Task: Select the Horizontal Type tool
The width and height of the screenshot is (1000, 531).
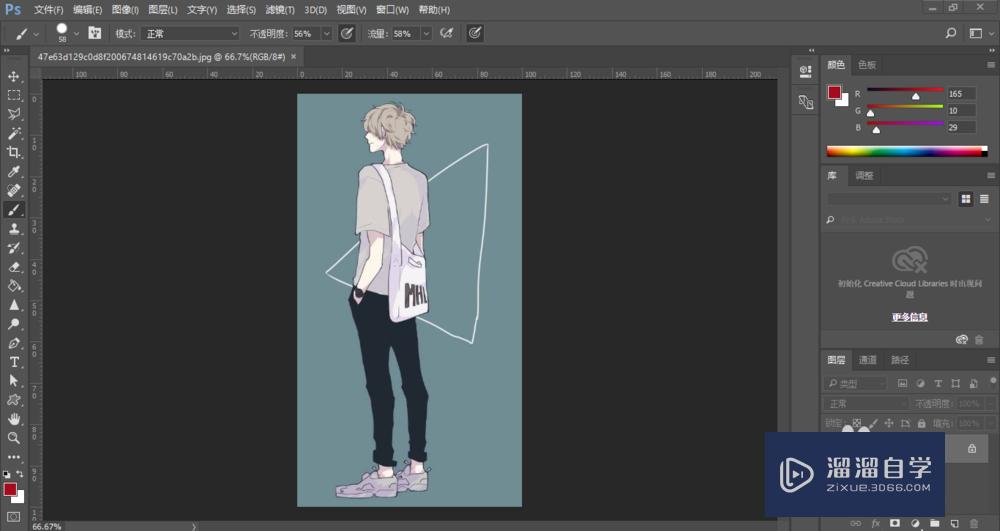Action: [14, 362]
